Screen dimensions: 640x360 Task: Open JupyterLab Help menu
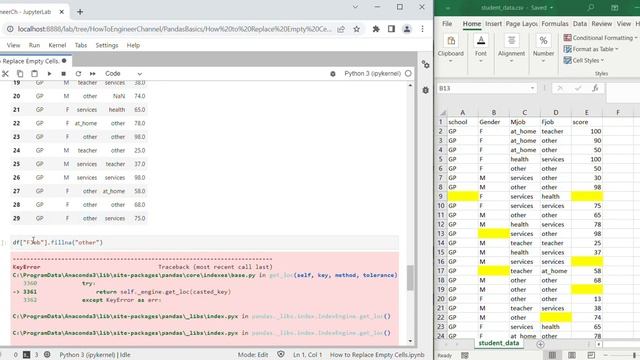click(x=133, y=45)
